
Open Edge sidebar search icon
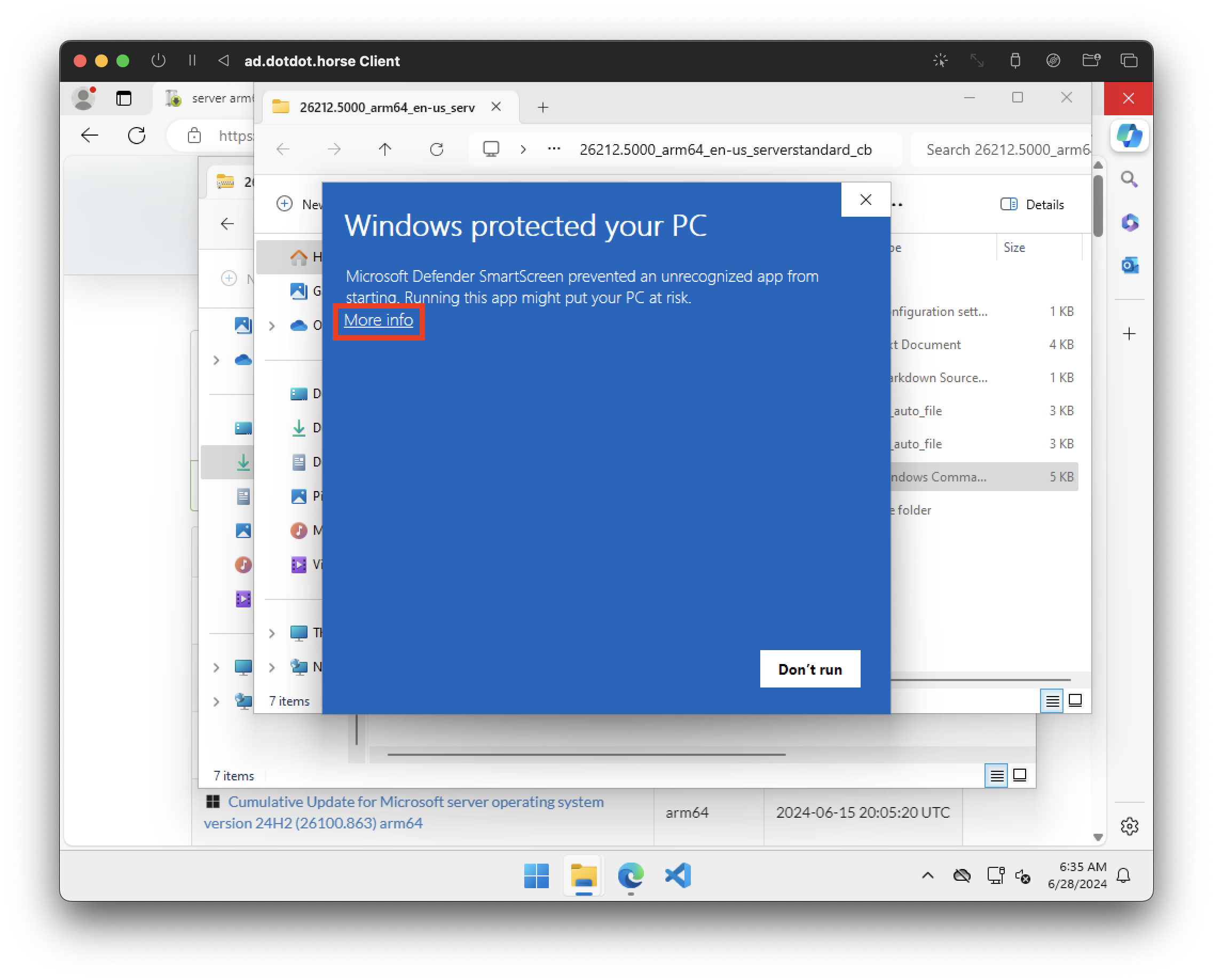tap(1128, 179)
